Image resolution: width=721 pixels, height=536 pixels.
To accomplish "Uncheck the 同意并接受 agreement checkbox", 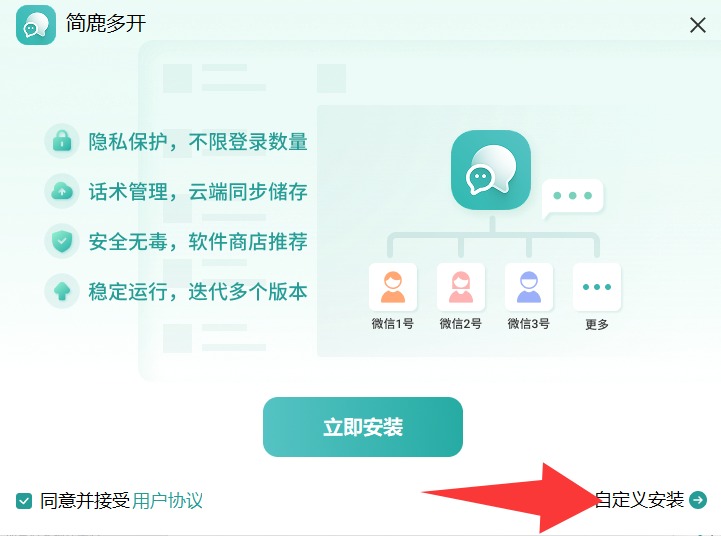I will point(24,501).
